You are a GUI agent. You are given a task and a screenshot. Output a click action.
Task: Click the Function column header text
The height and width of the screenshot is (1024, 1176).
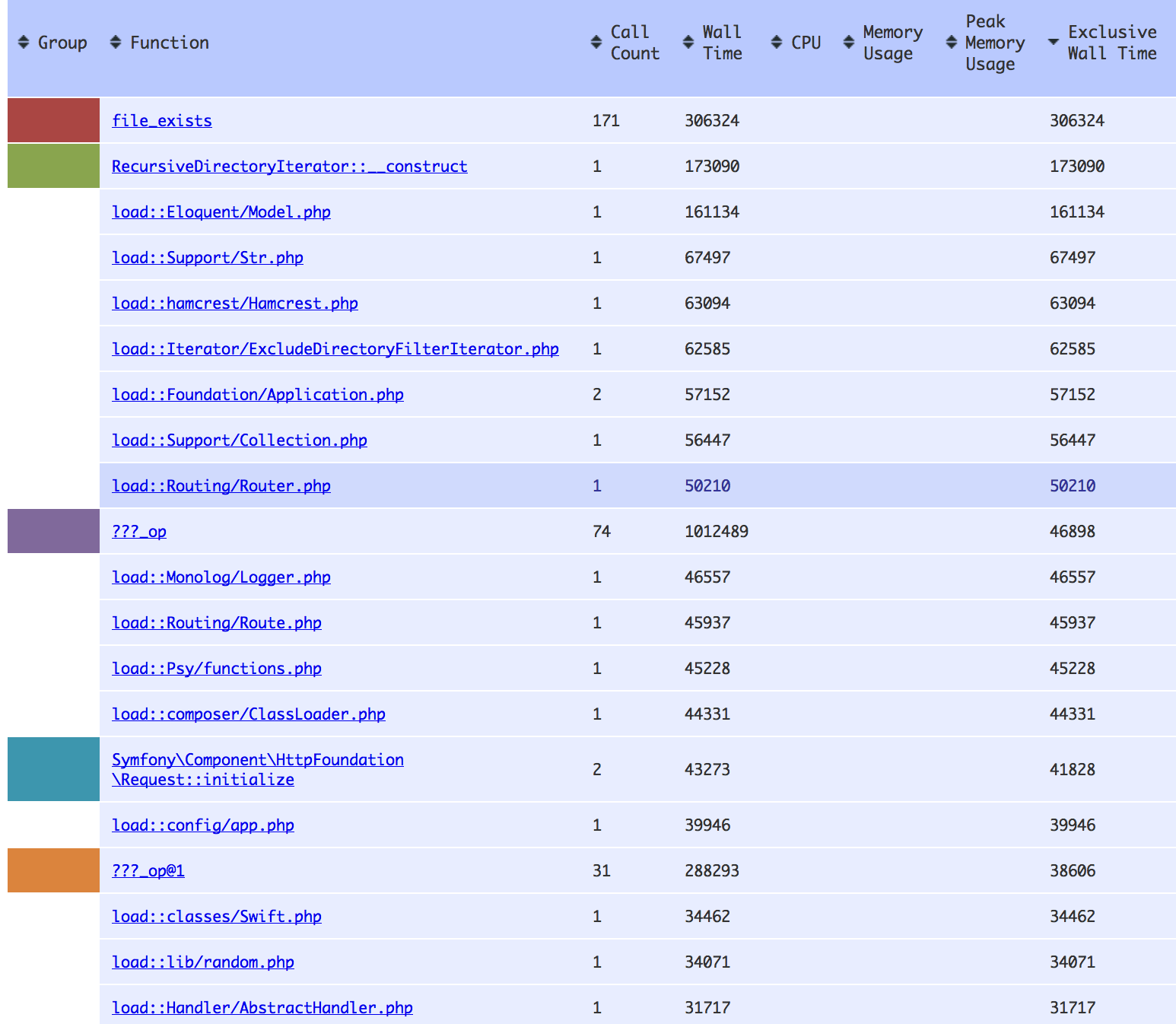pyautogui.click(x=169, y=43)
